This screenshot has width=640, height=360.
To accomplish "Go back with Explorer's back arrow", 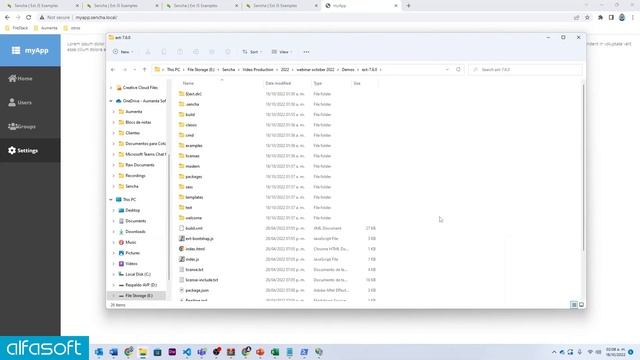I will [x=113, y=70].
